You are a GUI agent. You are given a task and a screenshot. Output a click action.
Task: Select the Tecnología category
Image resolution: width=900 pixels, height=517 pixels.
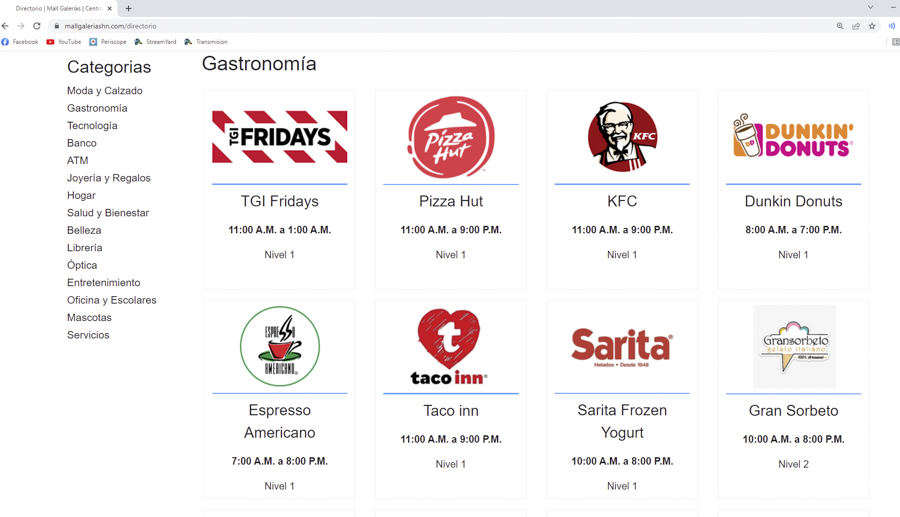(x=92, y=126)
